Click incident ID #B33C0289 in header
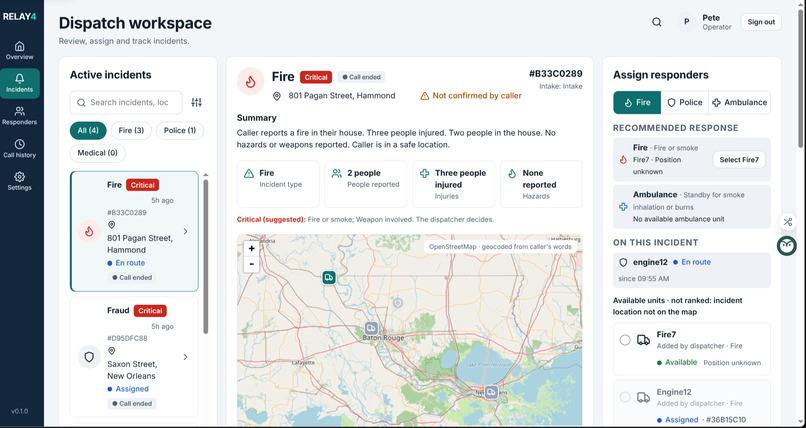 point(556,73)
